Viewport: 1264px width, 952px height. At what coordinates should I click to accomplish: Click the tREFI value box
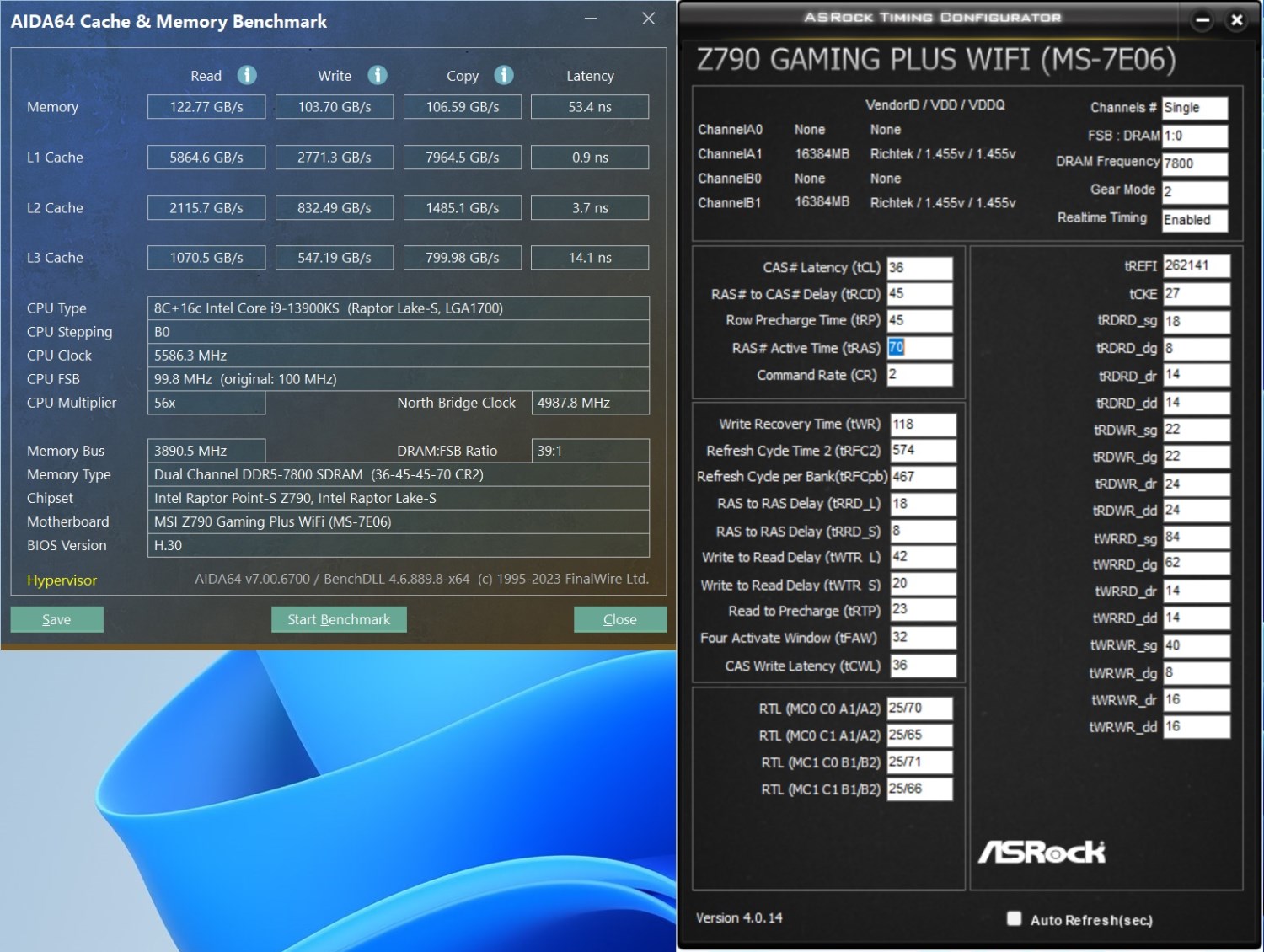coord(1196,265)
